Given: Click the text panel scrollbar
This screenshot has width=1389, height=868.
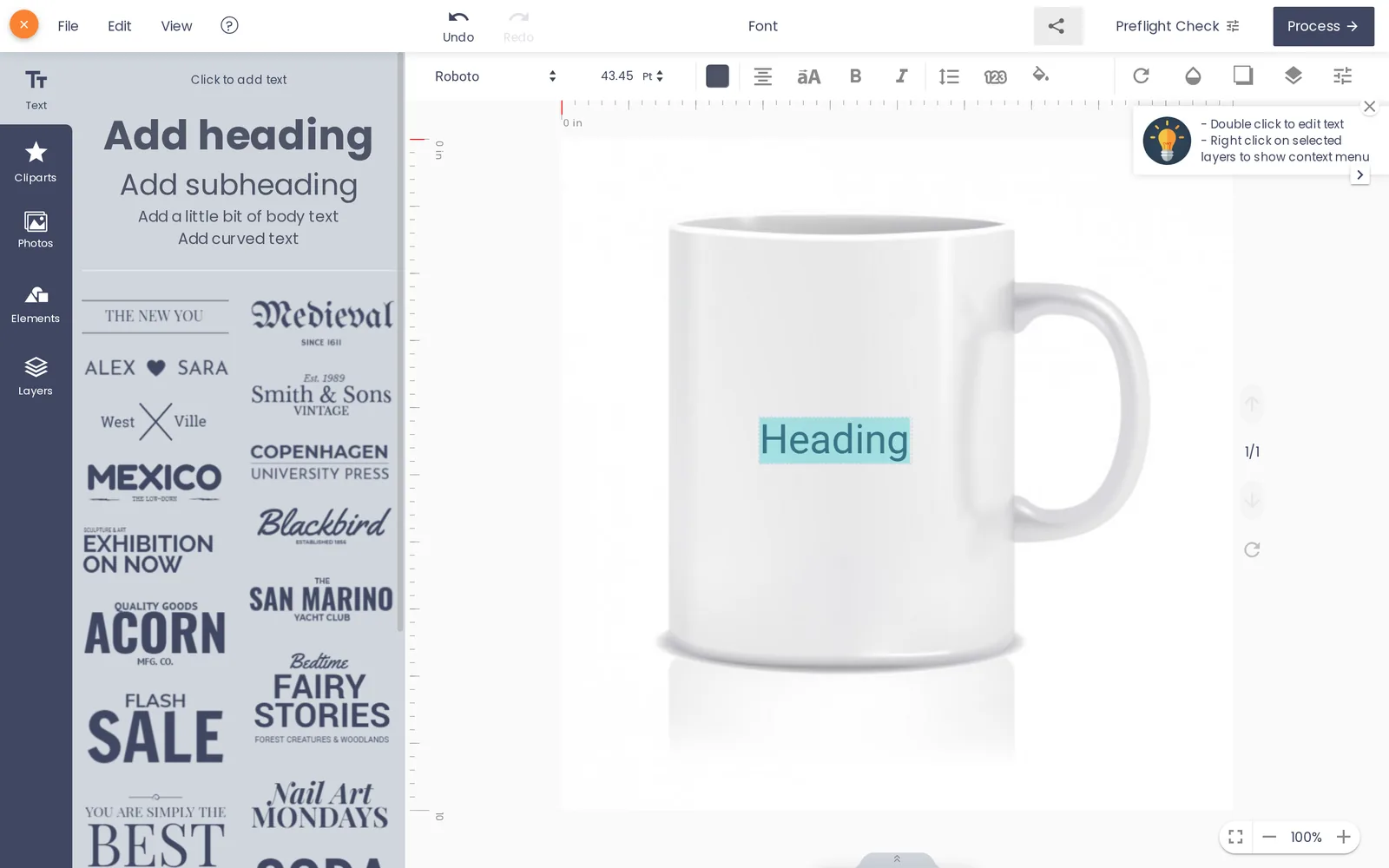Looking at the screenshot, I should pyautogui.click(x=400, y=343).
